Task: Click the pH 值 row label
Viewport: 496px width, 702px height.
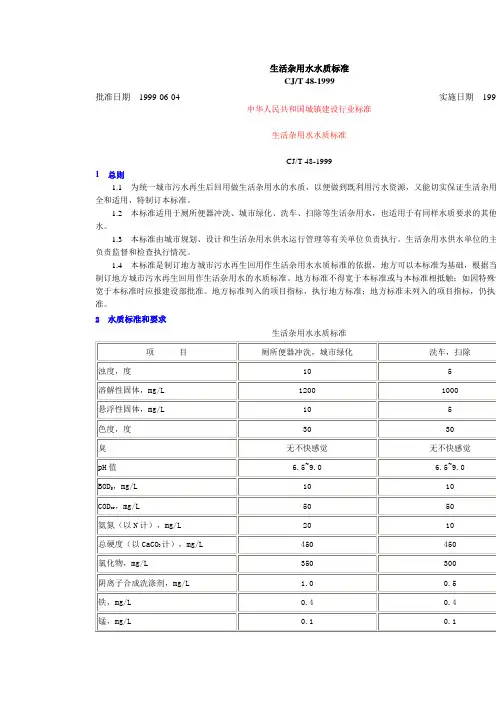Action: coord(107,467)
